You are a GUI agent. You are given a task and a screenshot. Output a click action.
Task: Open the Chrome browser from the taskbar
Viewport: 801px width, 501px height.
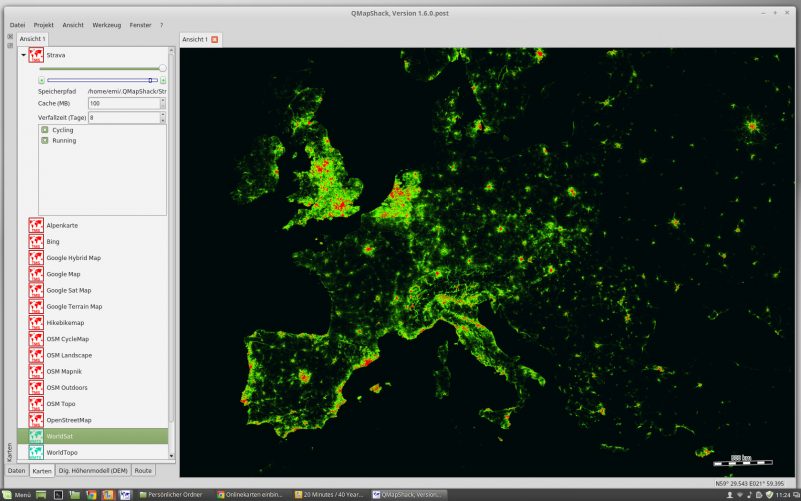click(91, 494)
